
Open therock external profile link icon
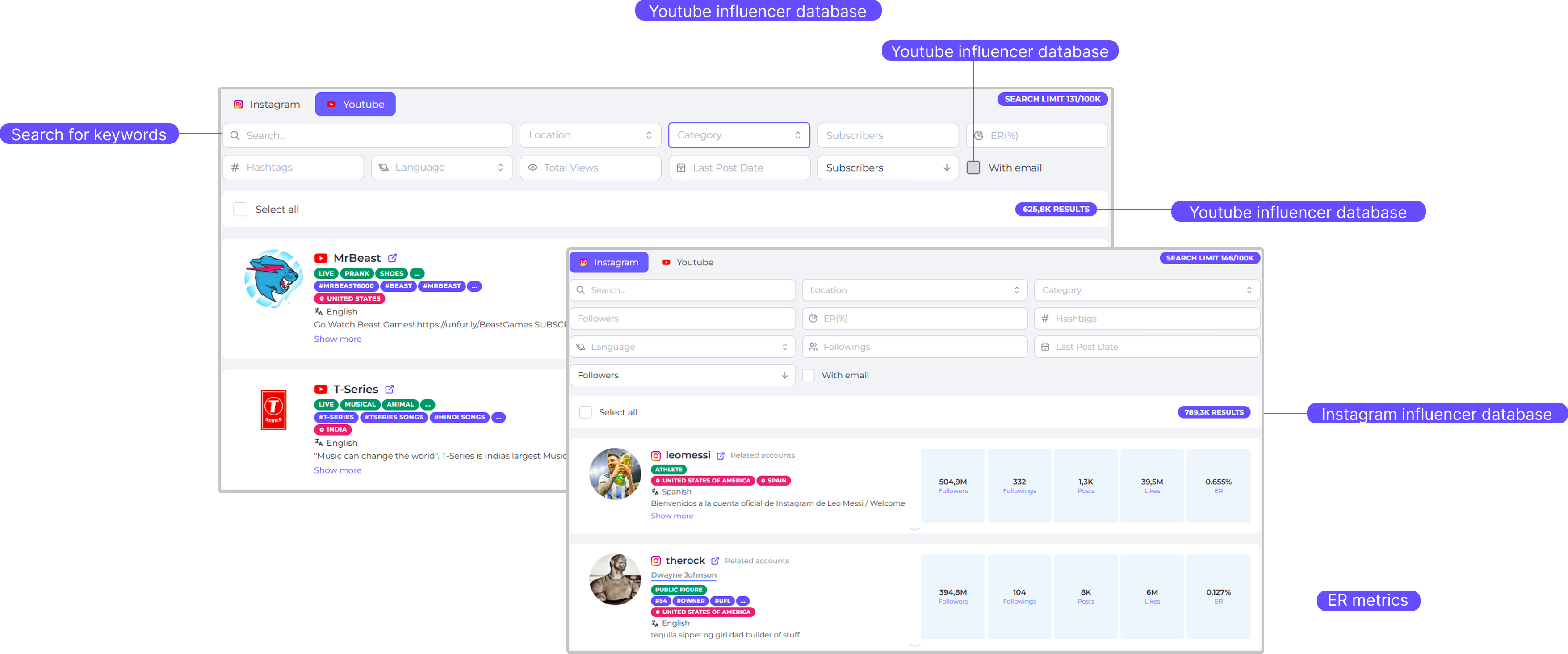tap(715, 562)
